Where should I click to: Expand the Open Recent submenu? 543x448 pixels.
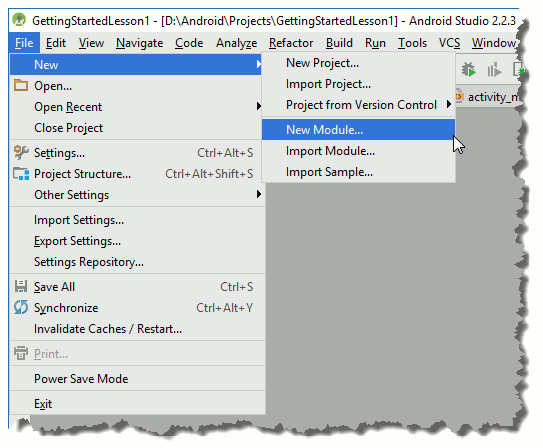pyautogui.click(x=136, y=107)
